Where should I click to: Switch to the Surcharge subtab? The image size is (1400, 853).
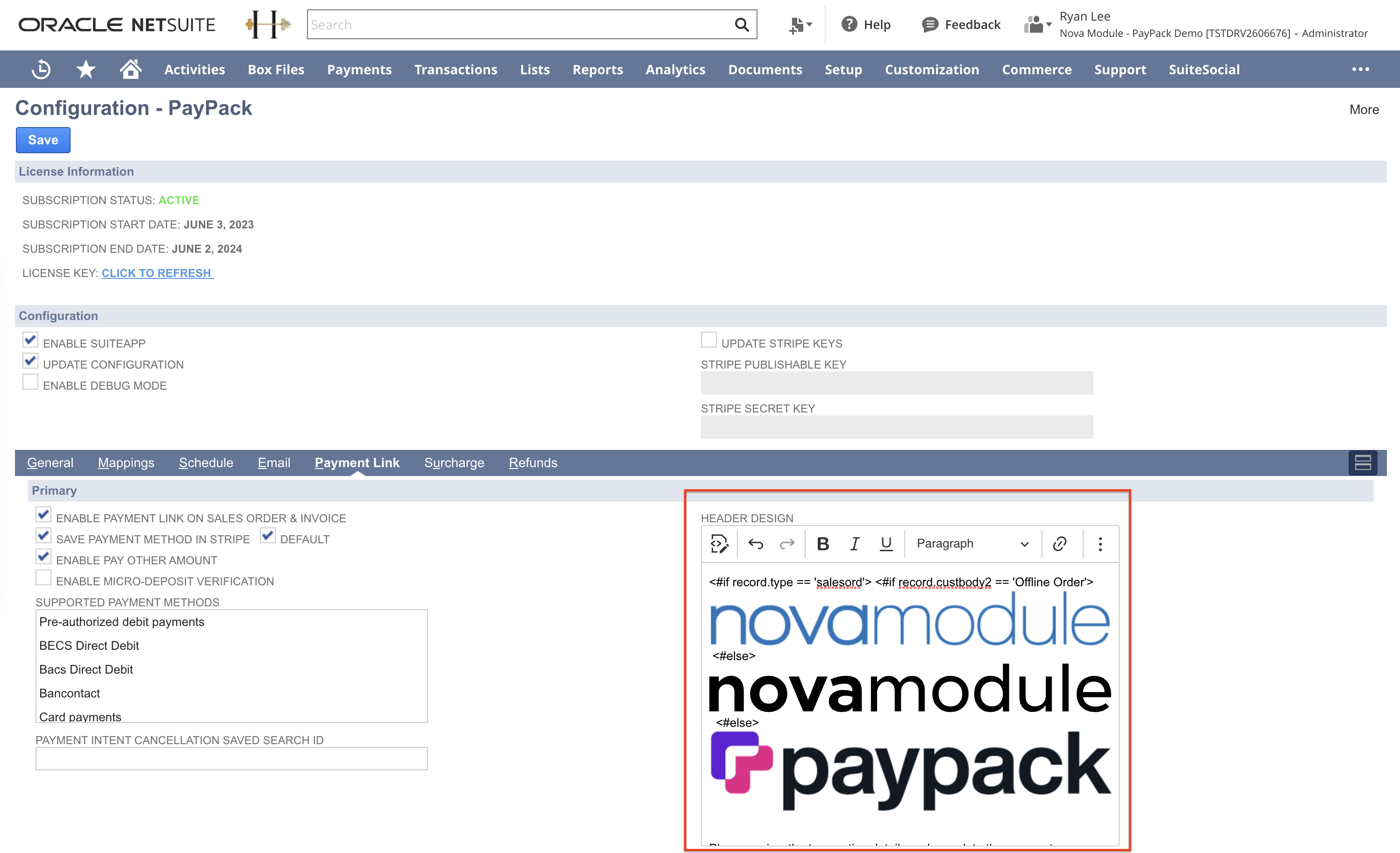pos(454,463)
